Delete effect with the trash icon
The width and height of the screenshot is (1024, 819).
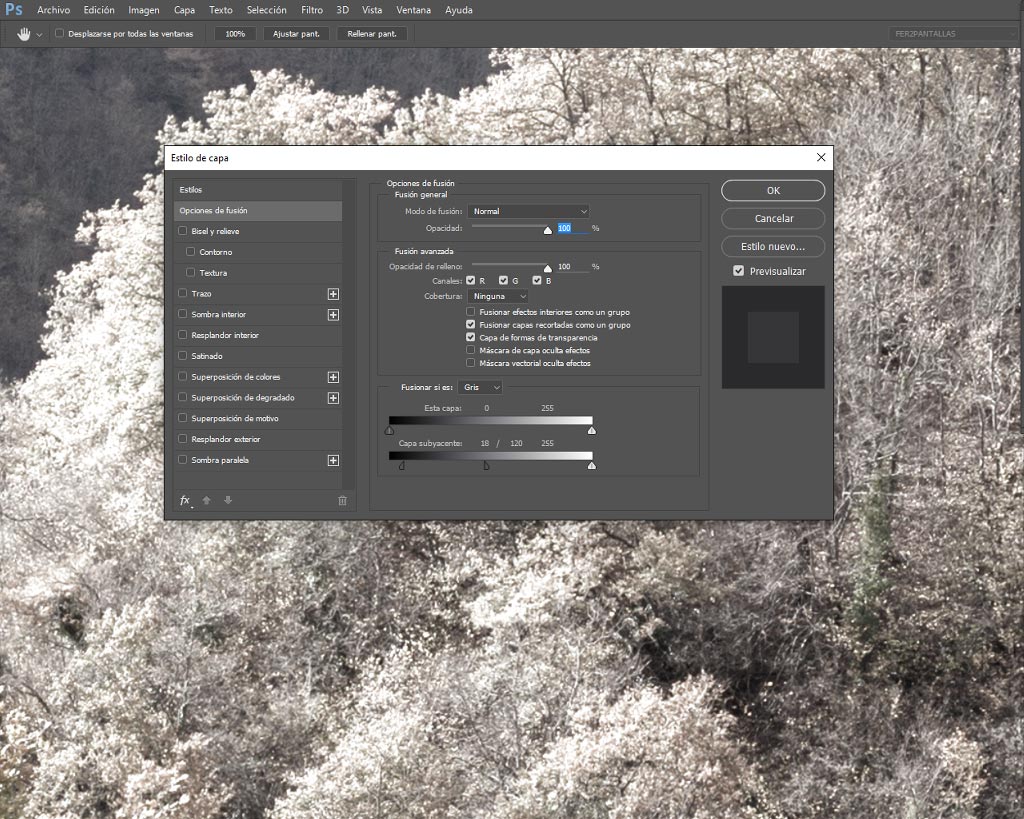pyautogui.click(x=342, y=500)
